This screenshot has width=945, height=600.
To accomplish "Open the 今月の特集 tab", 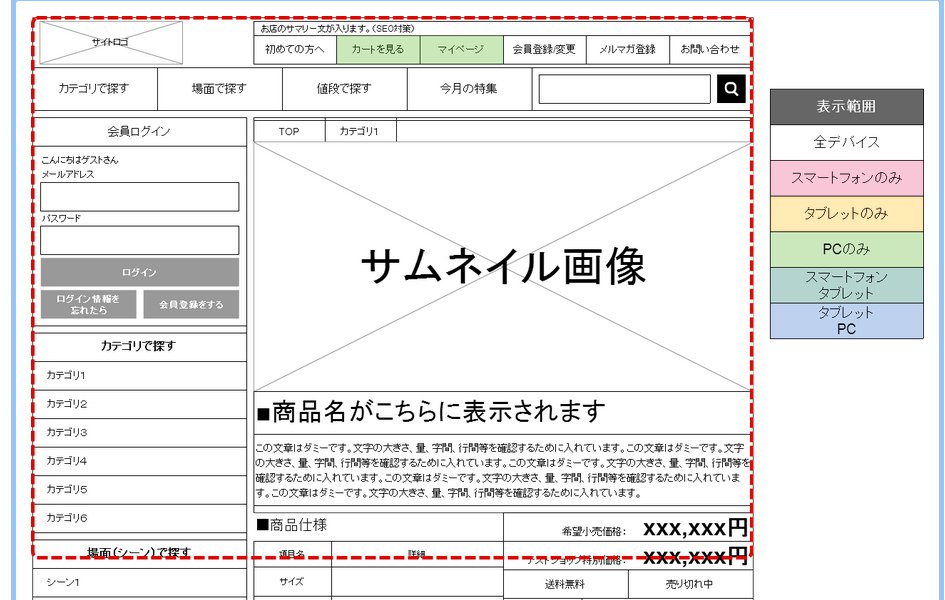I will coord(469,89).
